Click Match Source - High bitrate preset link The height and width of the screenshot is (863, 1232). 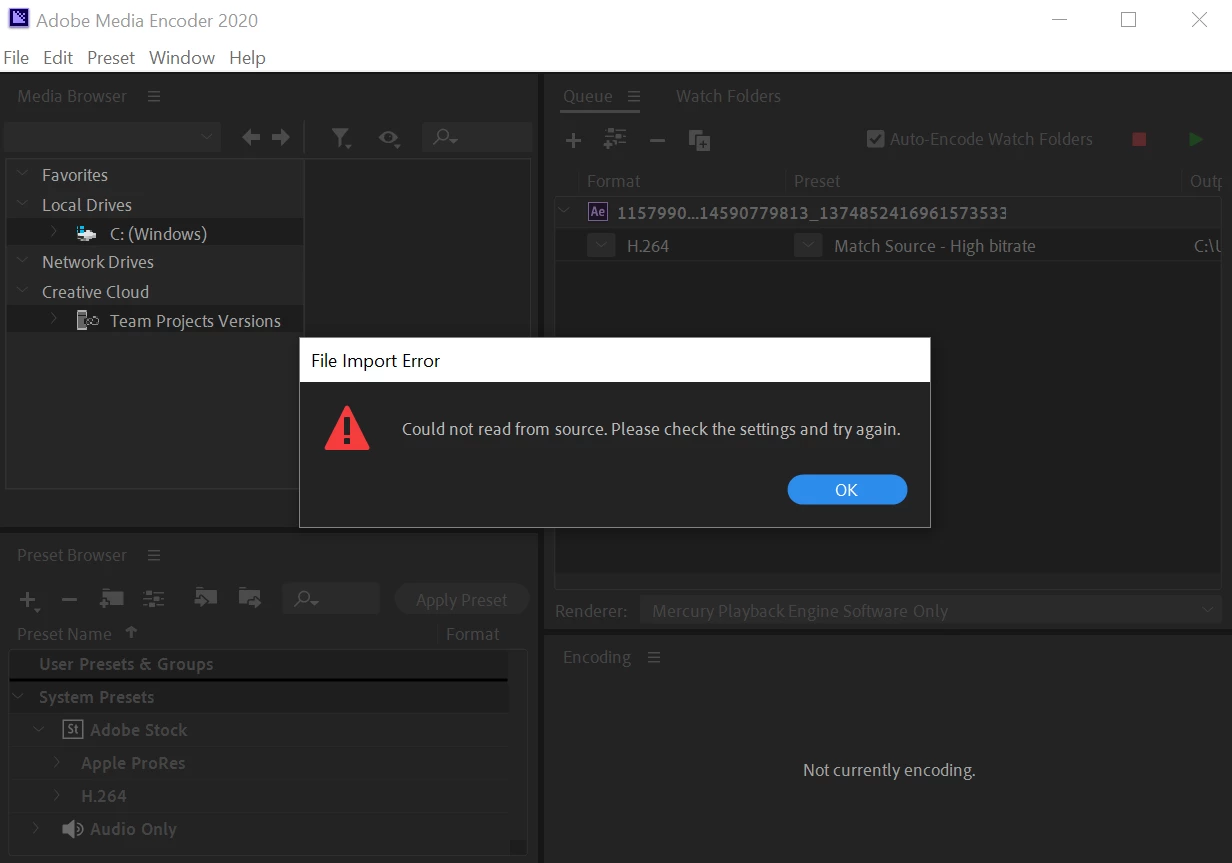[935, 246]
